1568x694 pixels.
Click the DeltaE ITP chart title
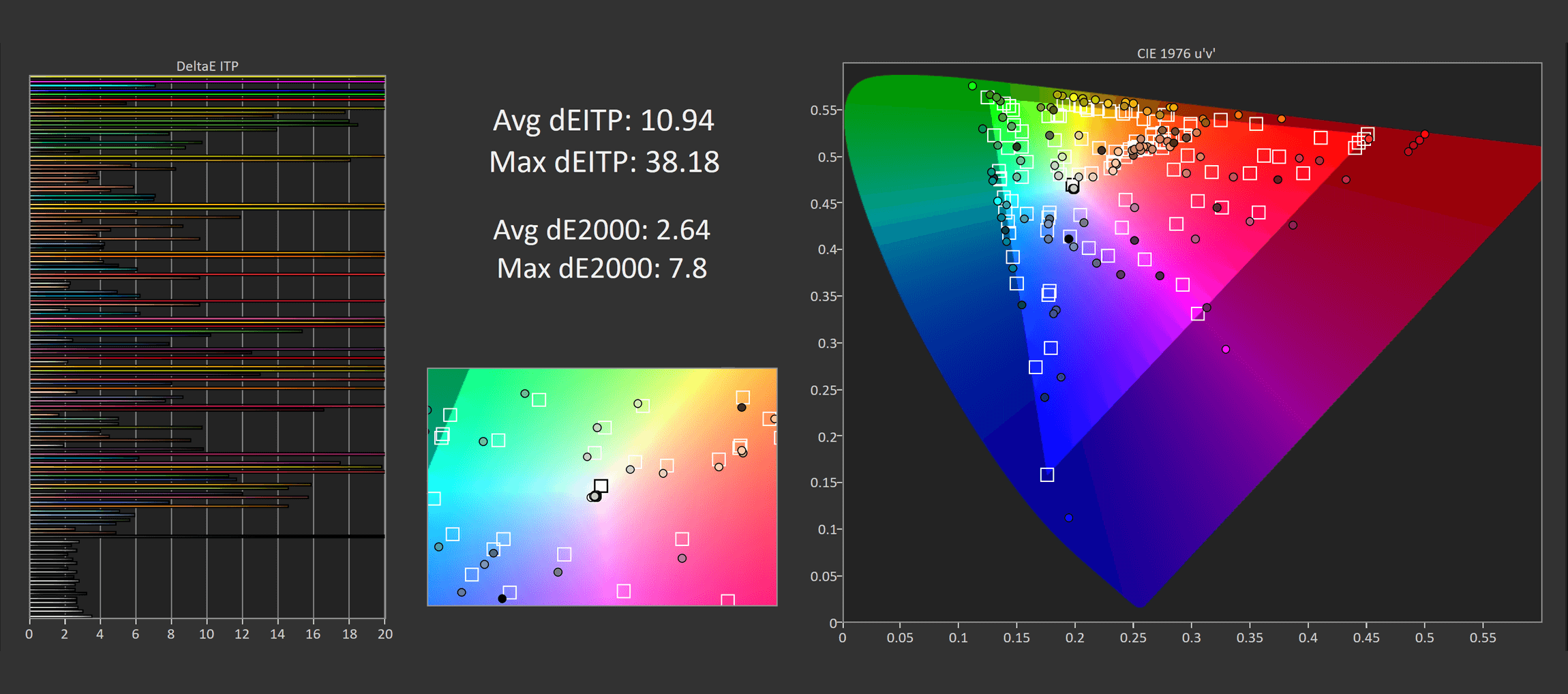(207, 66)
